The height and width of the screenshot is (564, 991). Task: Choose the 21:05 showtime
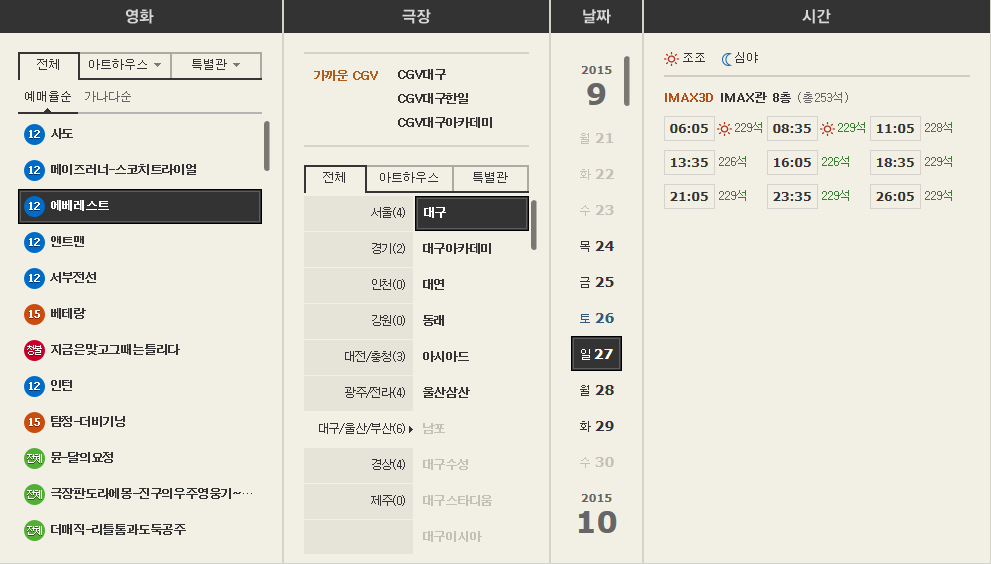(690, 197)
